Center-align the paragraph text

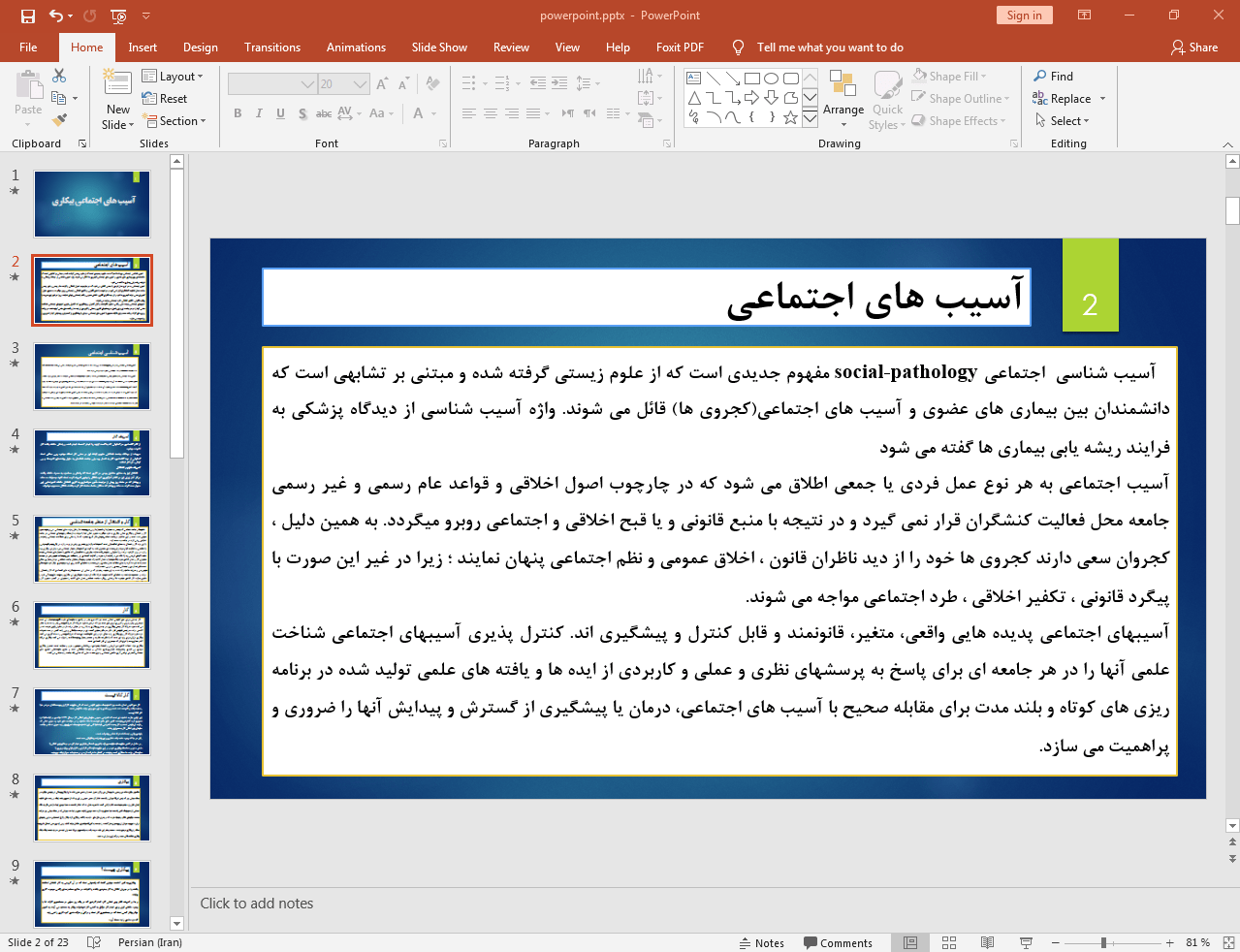[x=491, y=113]
